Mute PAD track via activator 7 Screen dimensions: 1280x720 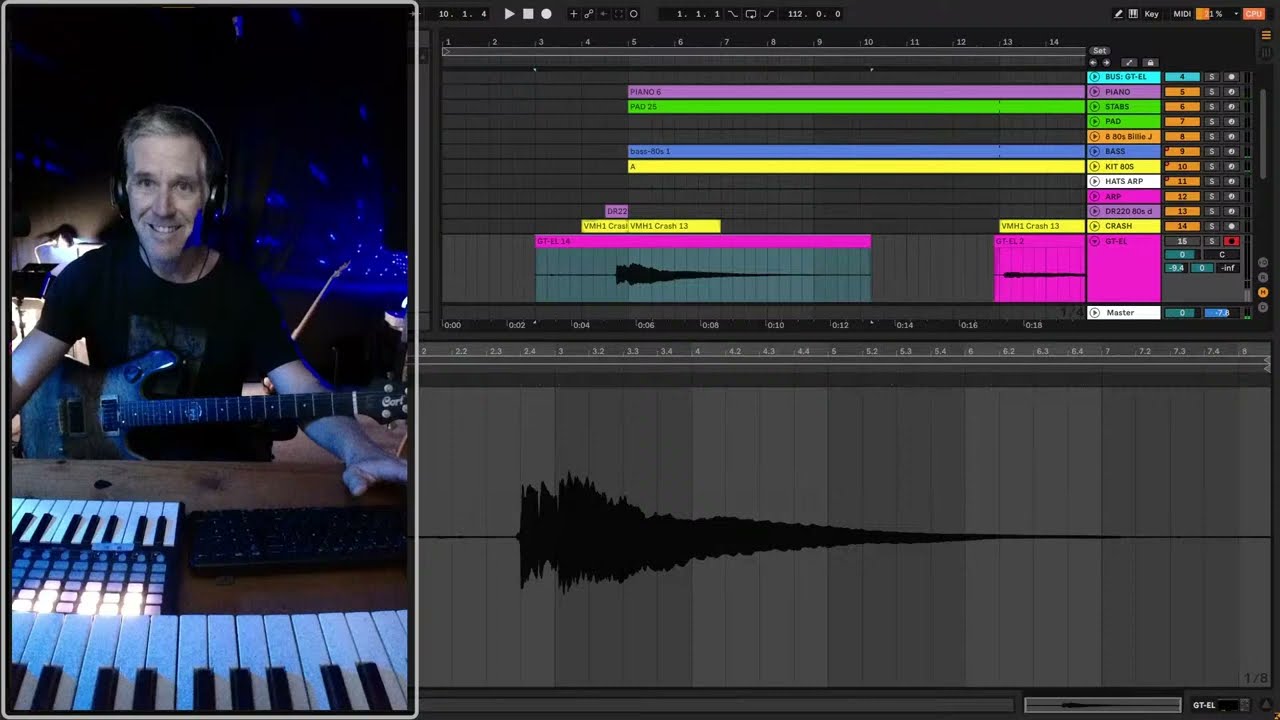click(x=1182, y=122)
